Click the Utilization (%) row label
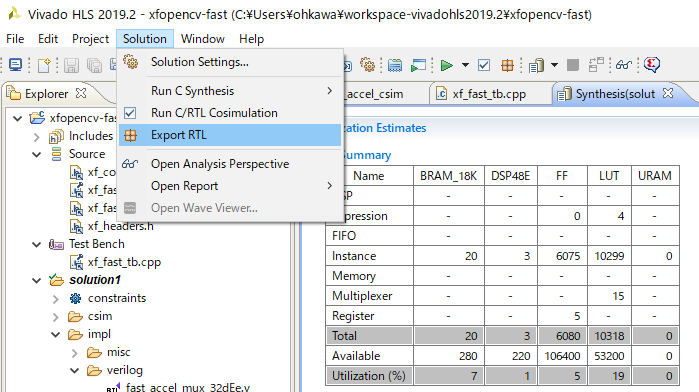This screenshot has width=699, height=392. (369, 376)
